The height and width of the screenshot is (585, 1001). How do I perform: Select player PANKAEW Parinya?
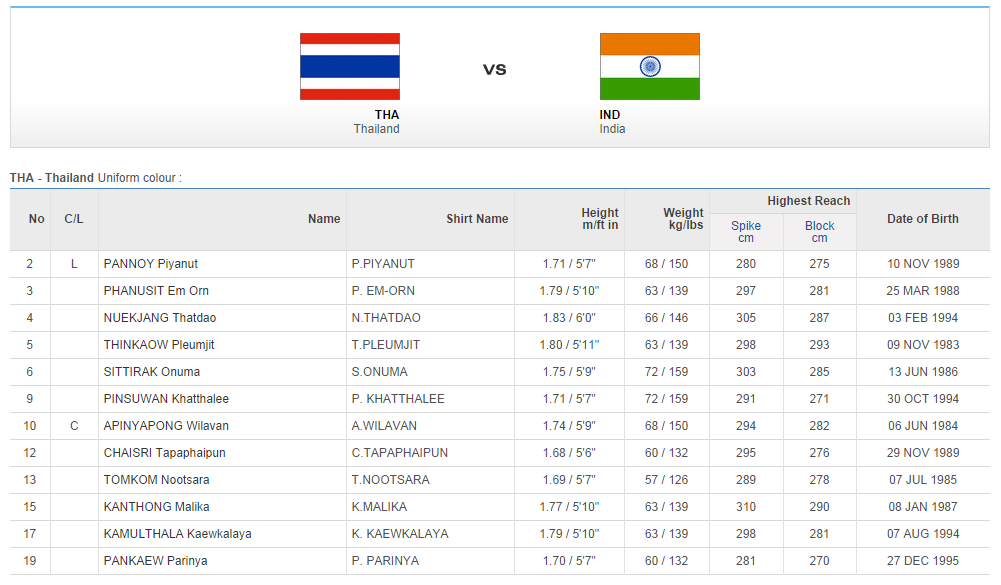tap(156, 561)
